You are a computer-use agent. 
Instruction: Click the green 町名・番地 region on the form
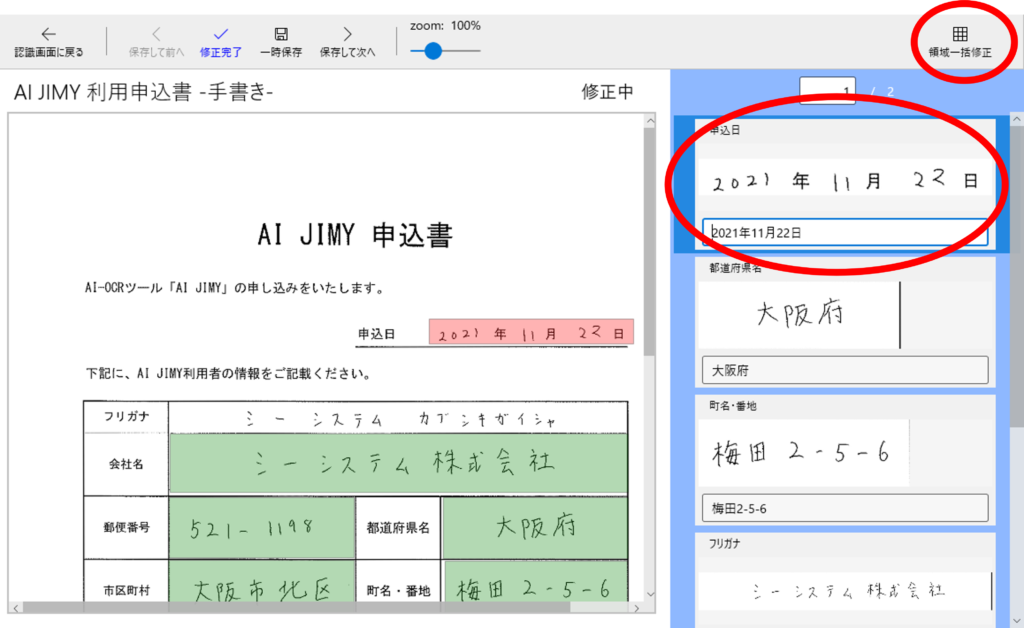tap(535, 582)
